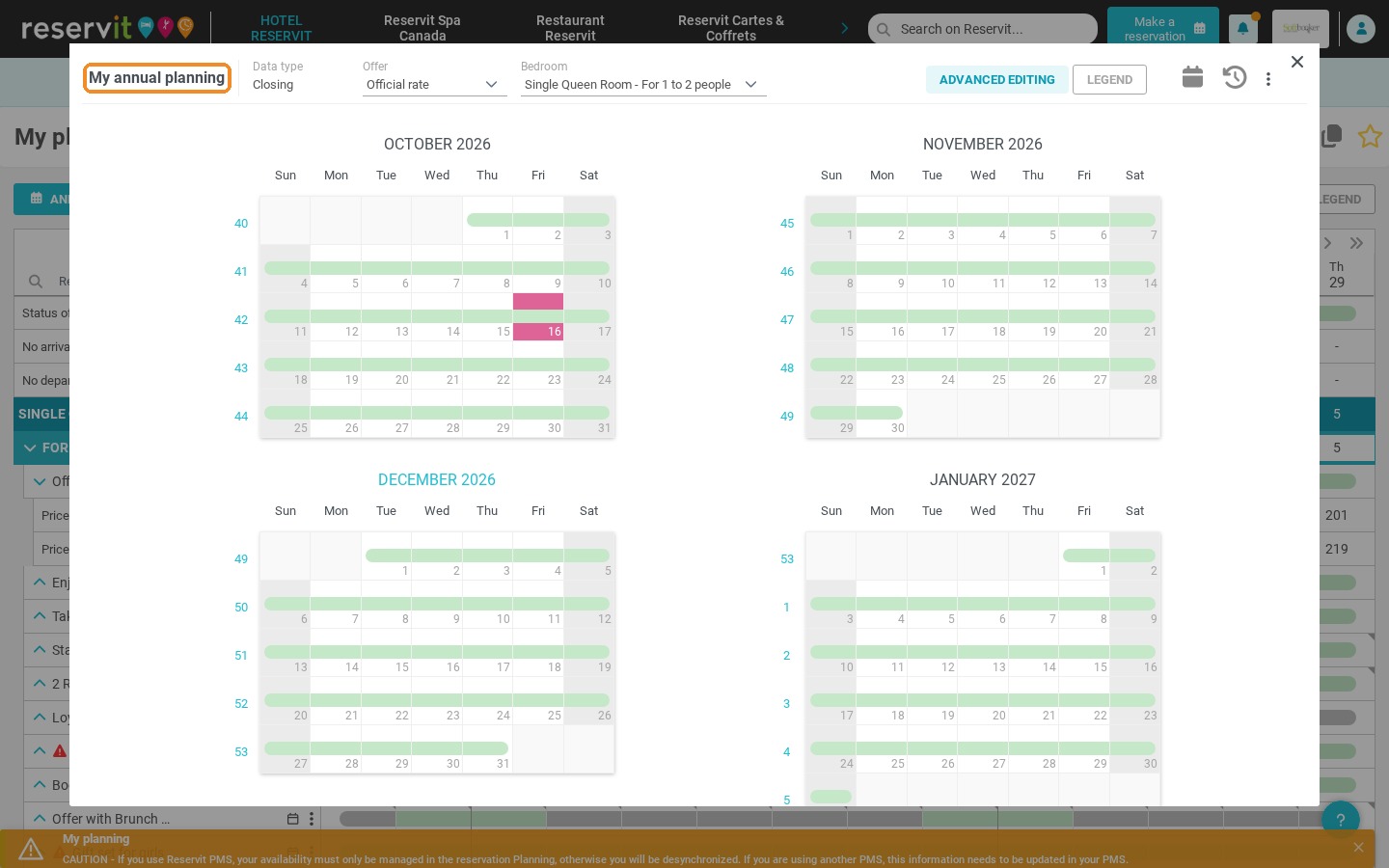Open the user account avatar
1389x868 pixels.
pos(1361,29)
